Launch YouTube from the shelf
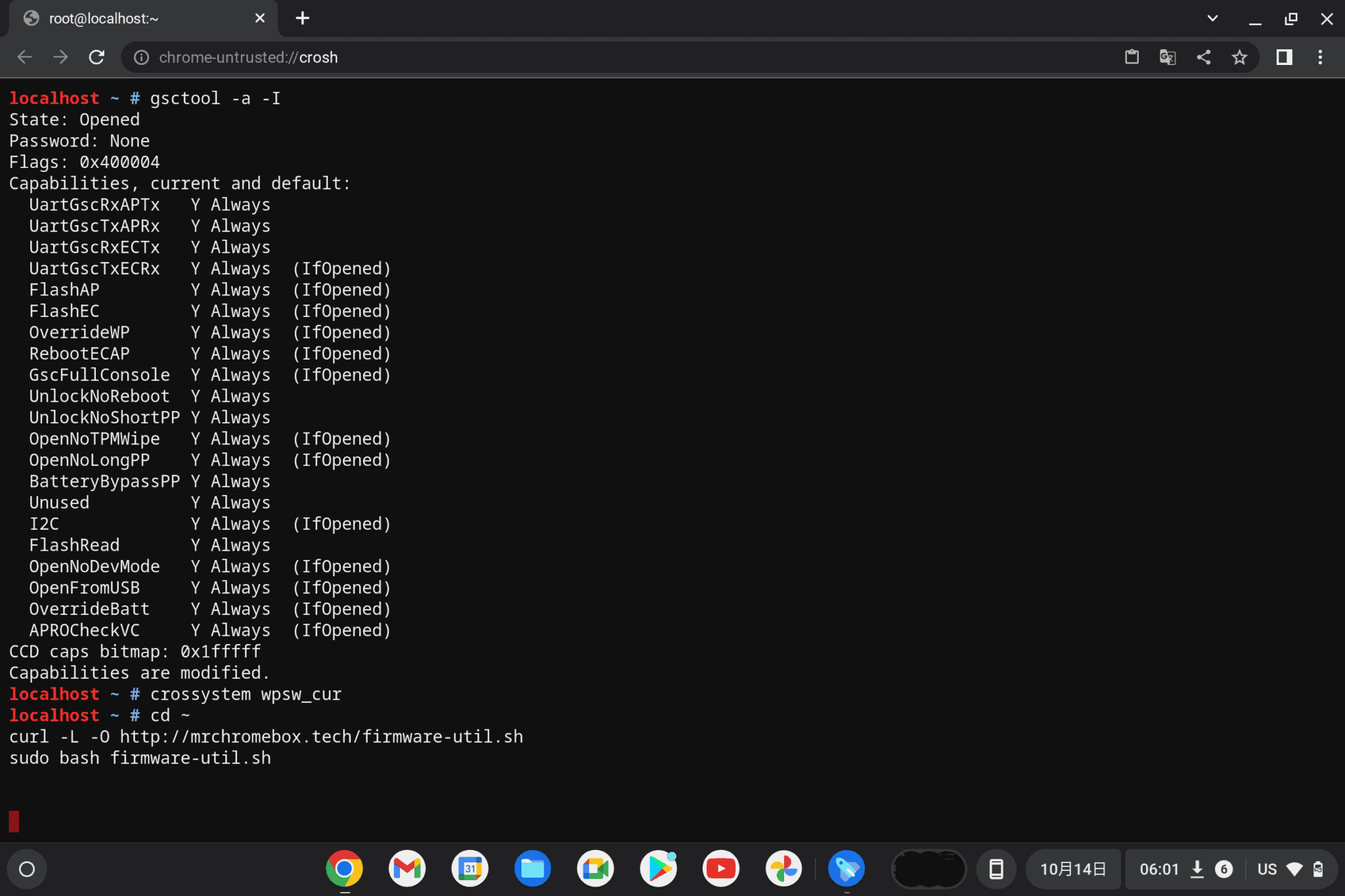The width and height of the screenshot is (1345, 896). tap(721, 868)
